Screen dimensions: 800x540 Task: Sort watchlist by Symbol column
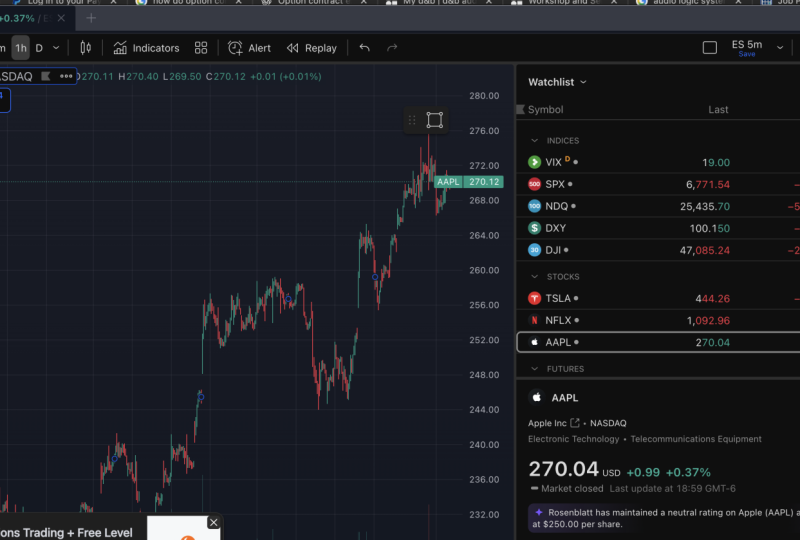[x=545, y=110]
